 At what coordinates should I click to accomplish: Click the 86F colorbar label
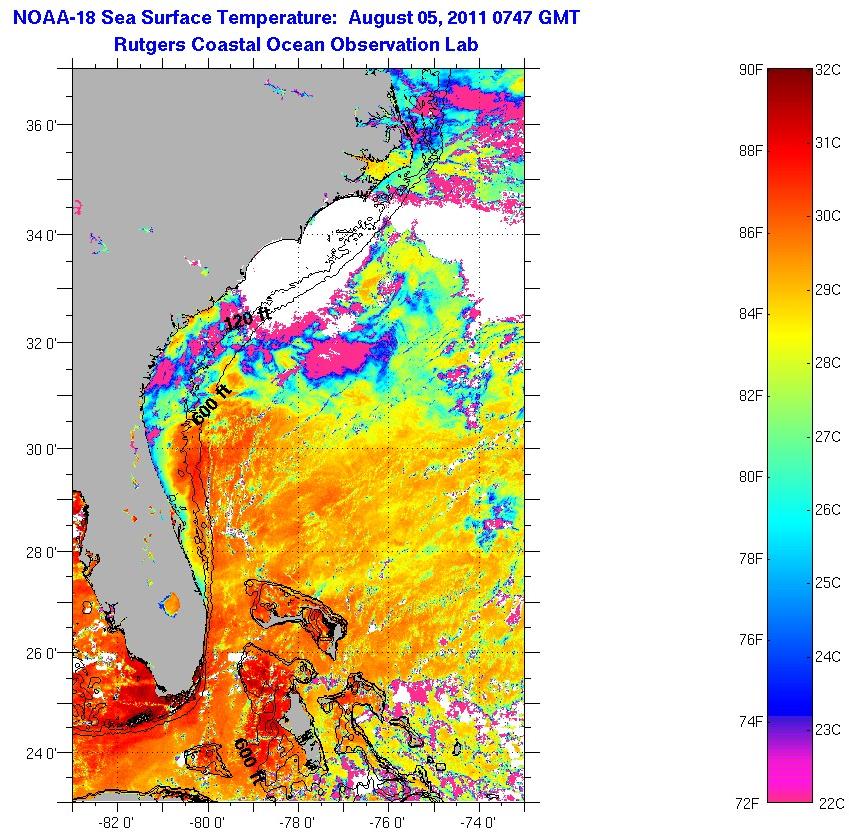point(750,233)
